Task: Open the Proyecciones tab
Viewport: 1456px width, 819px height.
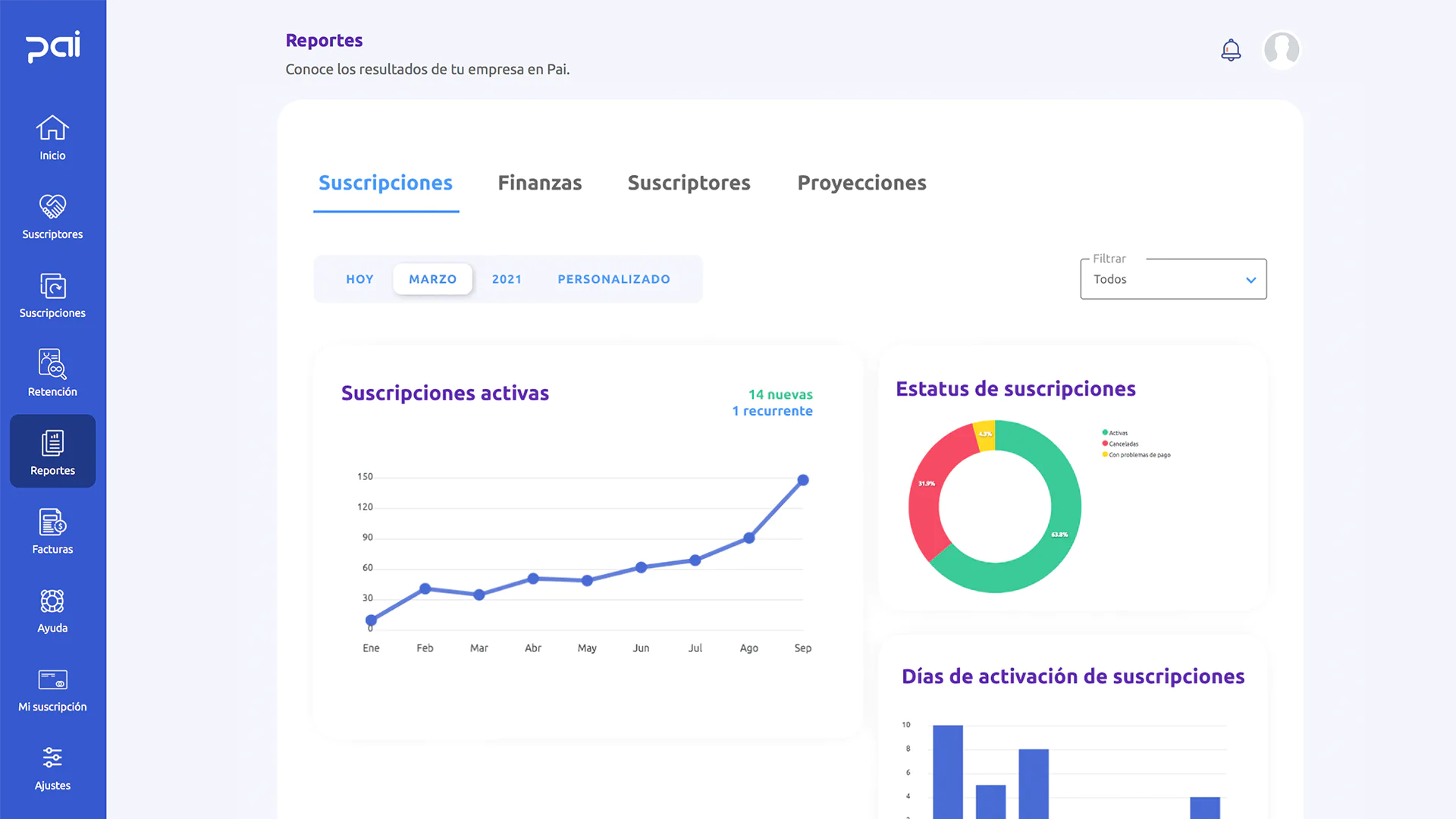Action: [x=861, y=183]
